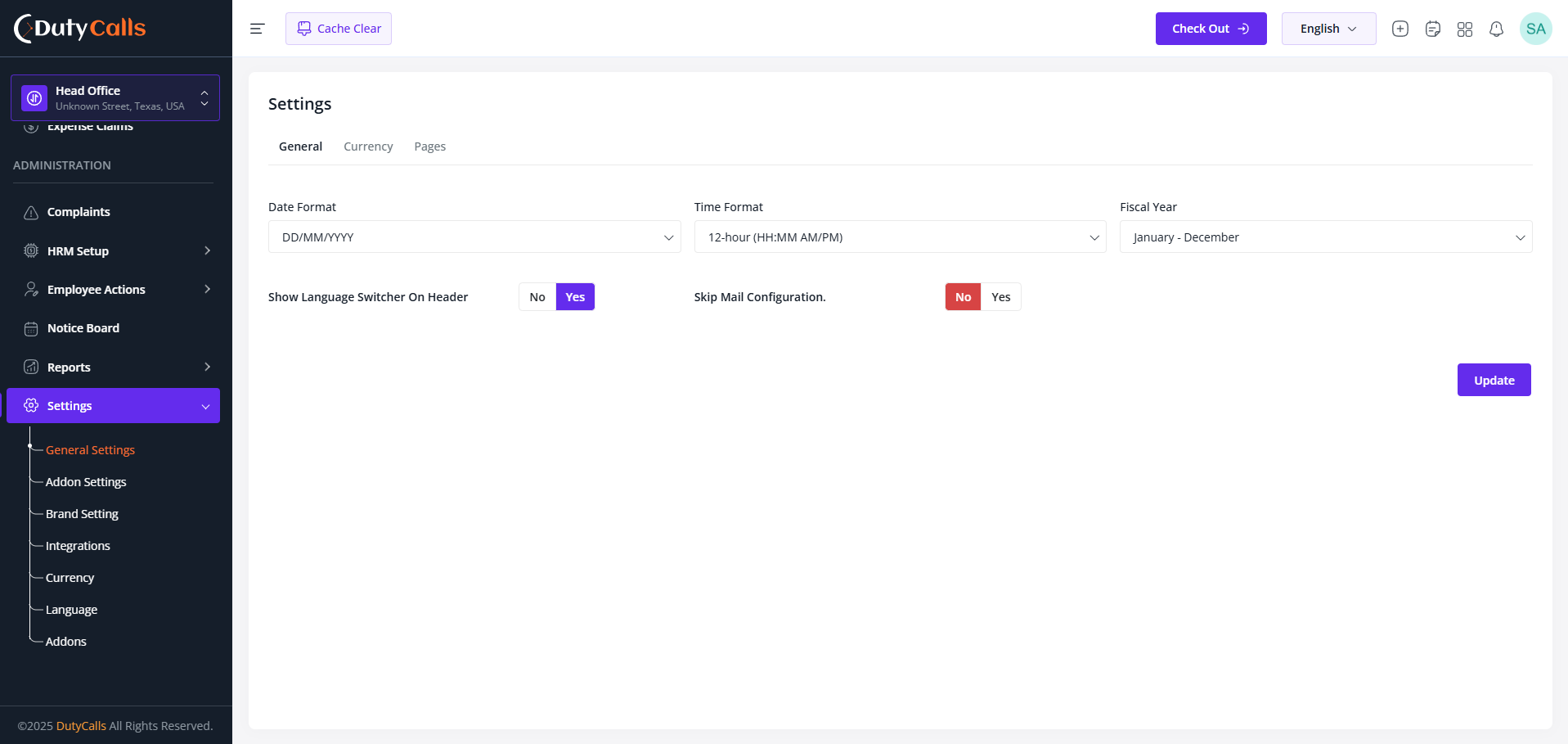Switch to the Currency tab
This screenshot has width=1568, height=744.
[368, 147]
